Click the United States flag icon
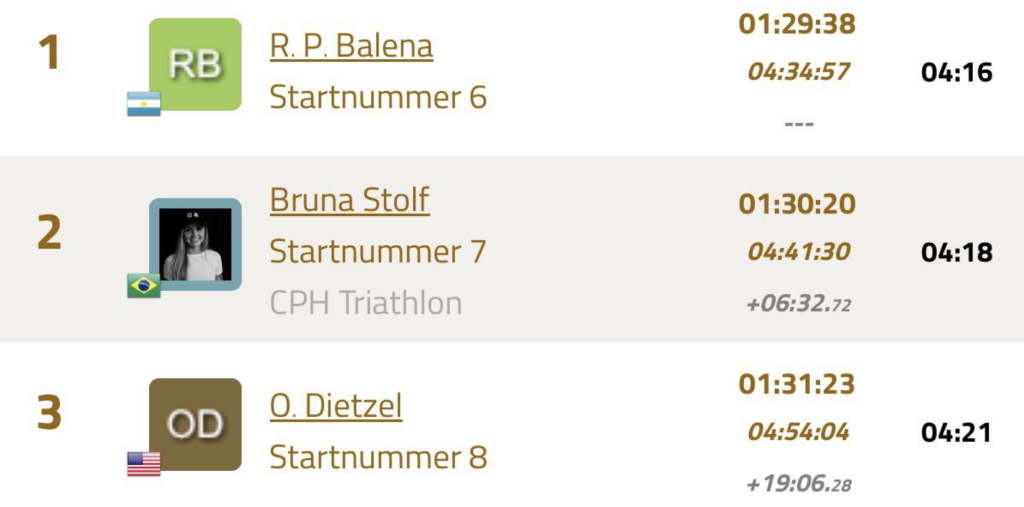Viewport: 1024px width, 507px height. click(x=144, y=464)
